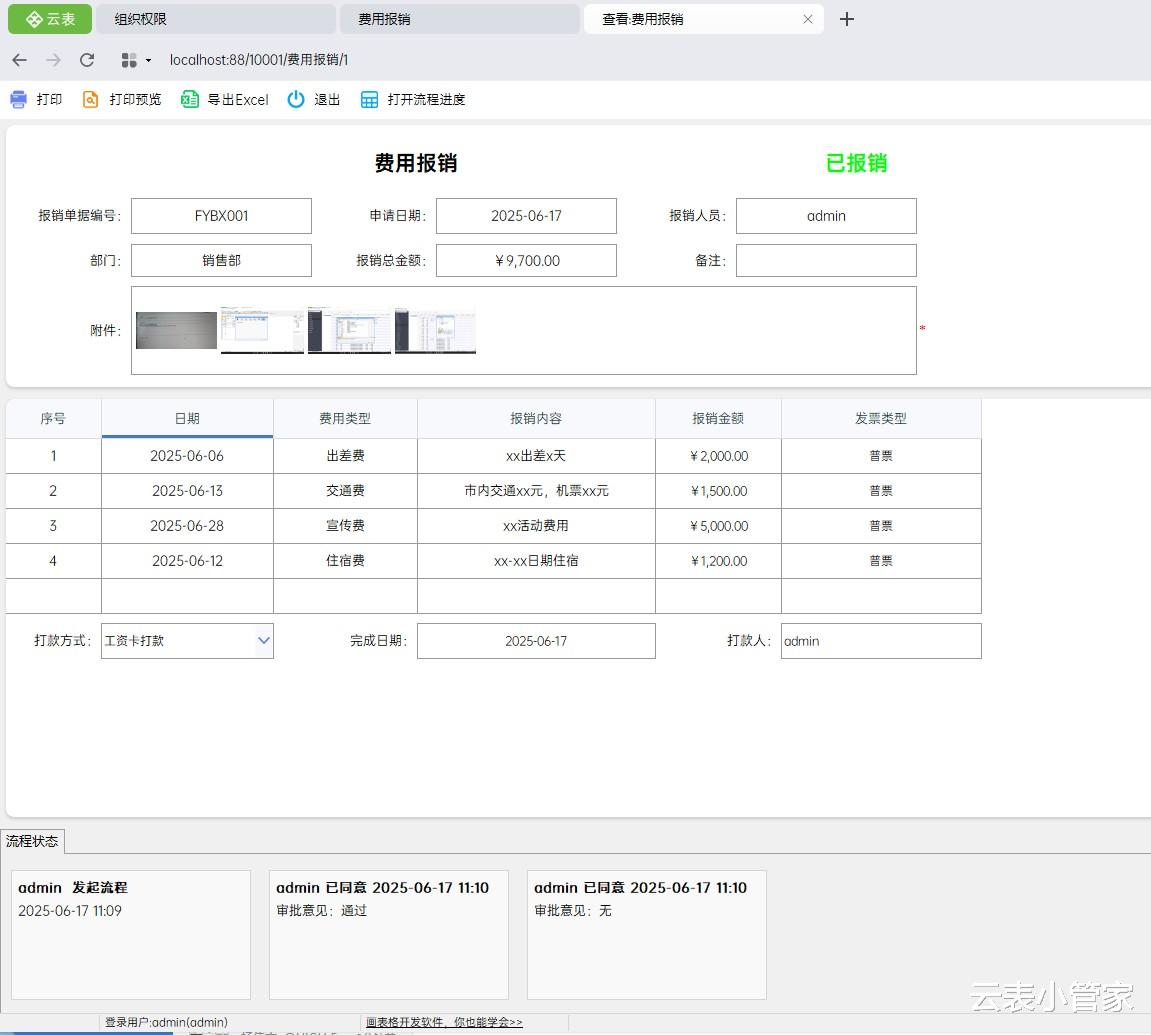This screenshot has height=1035, width=1151.
Task: Click the 费用类型 column header
Action: pyautogui.click(x=345, y=418)
